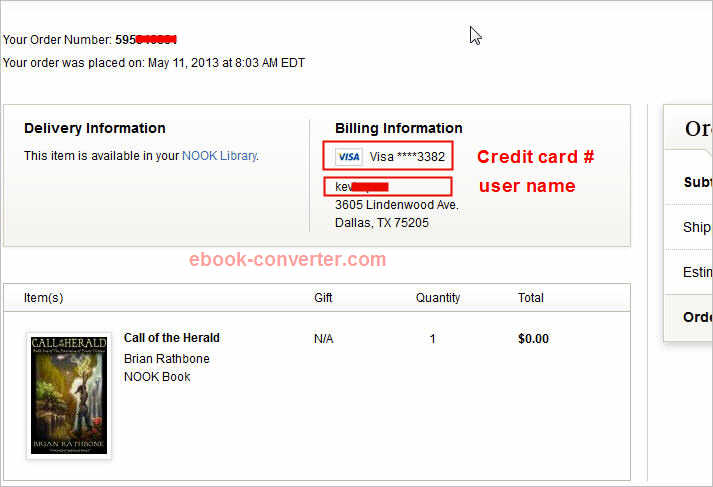Open the Call of the Herald title
Image resolution: width=713 pixels, height=487 pixels.
click(171, 338)
